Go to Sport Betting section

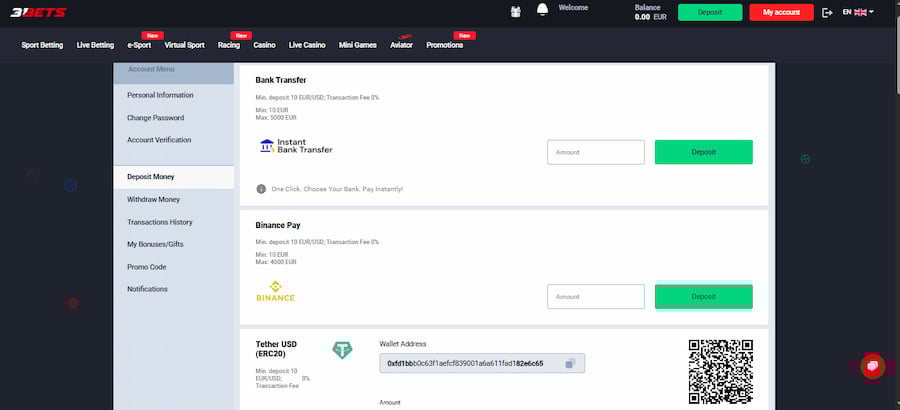[42, 45]
